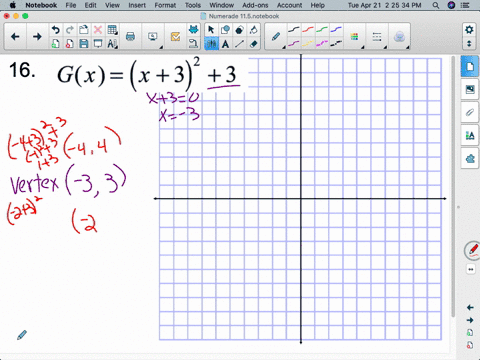This screenshot has width=480, height=360.
Task: Open the line style options
Action: pyautogui.click(x=377, y=37)
